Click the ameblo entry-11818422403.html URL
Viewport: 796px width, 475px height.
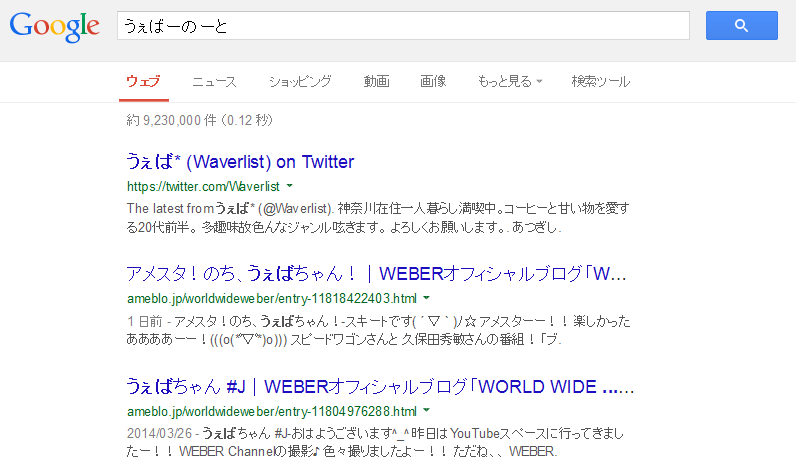[272, 298]
